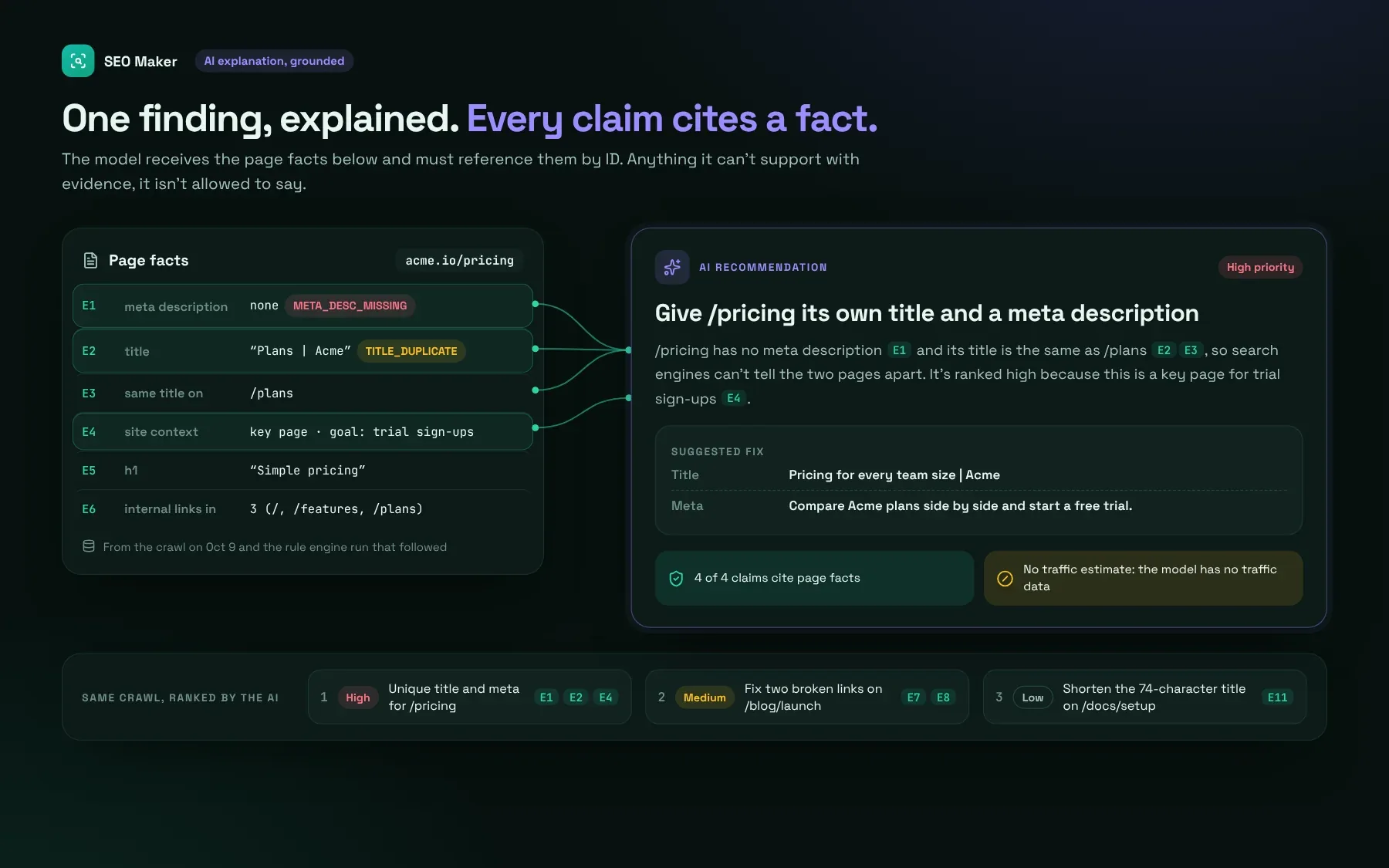The width and height of the screenshot is (1389, 868).
Task: Click the SEO Maker logo icon
Action: tap(78, 61)
